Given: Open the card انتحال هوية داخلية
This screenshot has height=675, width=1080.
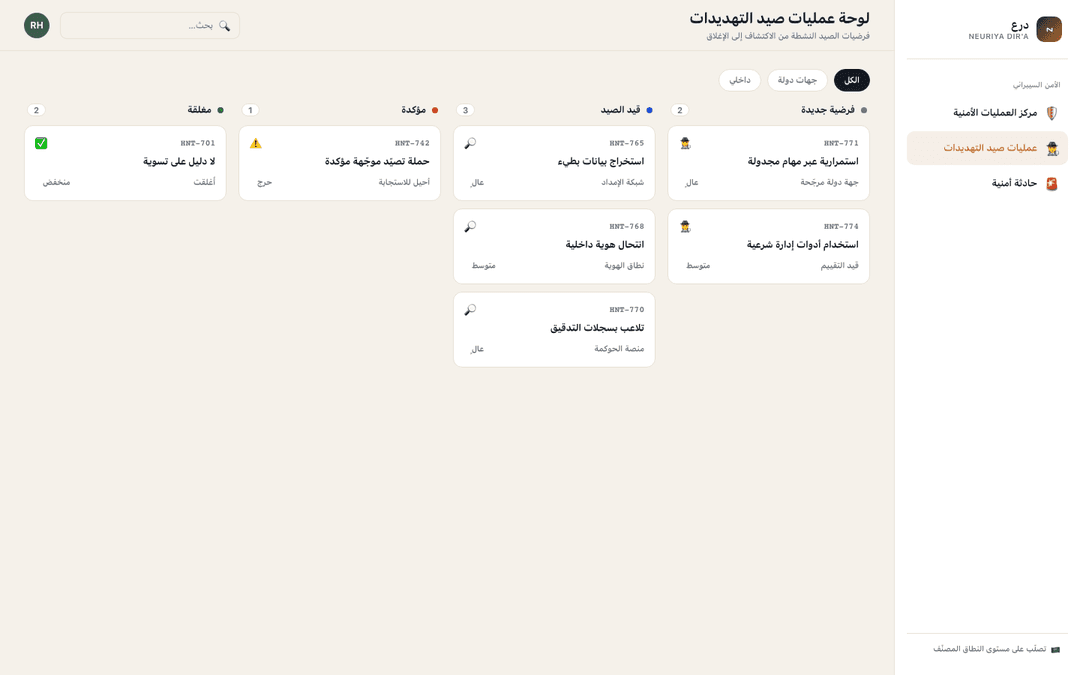Looking at the screenshot, I should click(554, 247).
